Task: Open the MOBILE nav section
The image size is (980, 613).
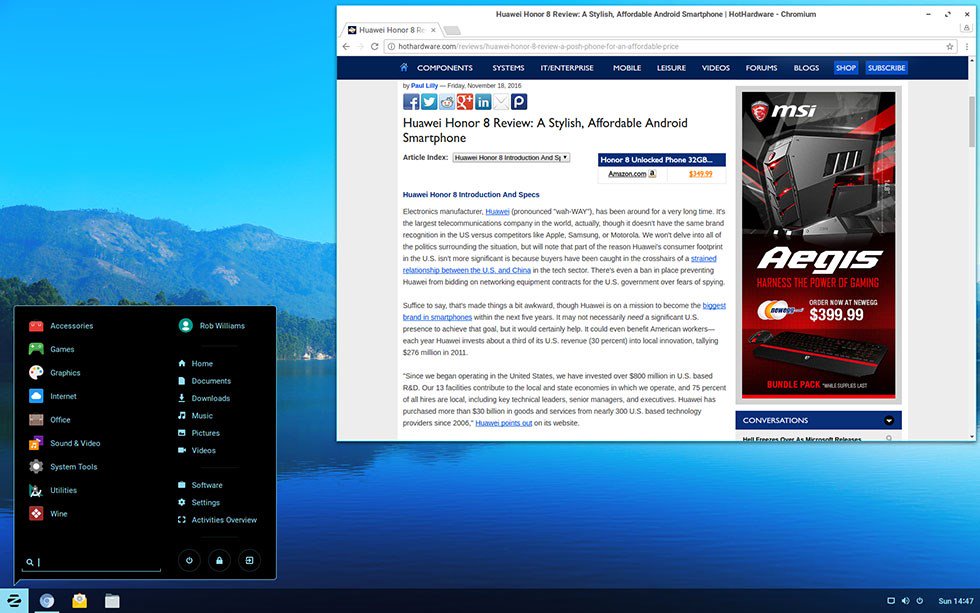Action: 627,67
